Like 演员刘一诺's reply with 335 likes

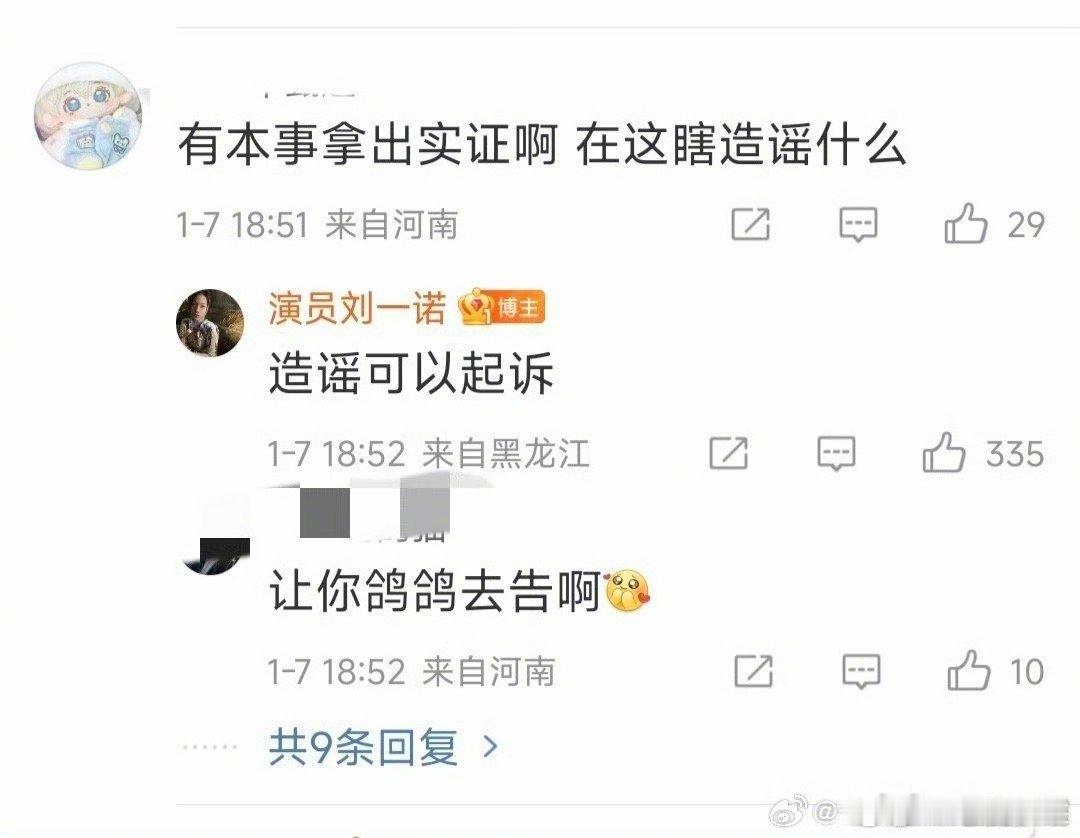(x=944, y=452)
